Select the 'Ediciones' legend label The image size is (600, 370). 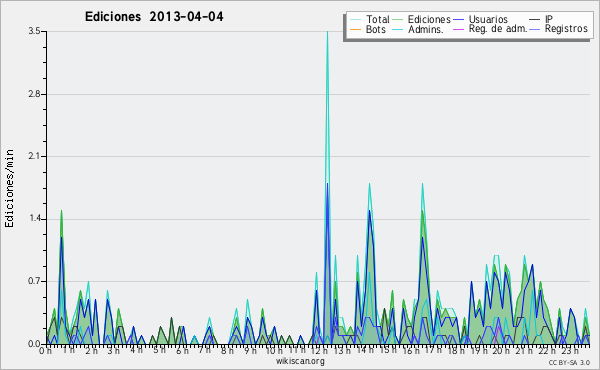(429, 19)
